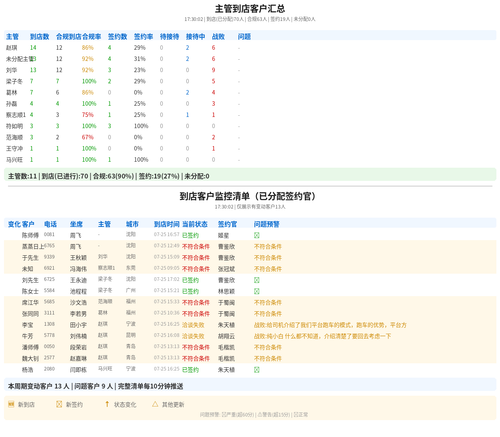Click the 到店数 value 14
The width and height of the screenshot is (500, 437).
coord(33,48)
